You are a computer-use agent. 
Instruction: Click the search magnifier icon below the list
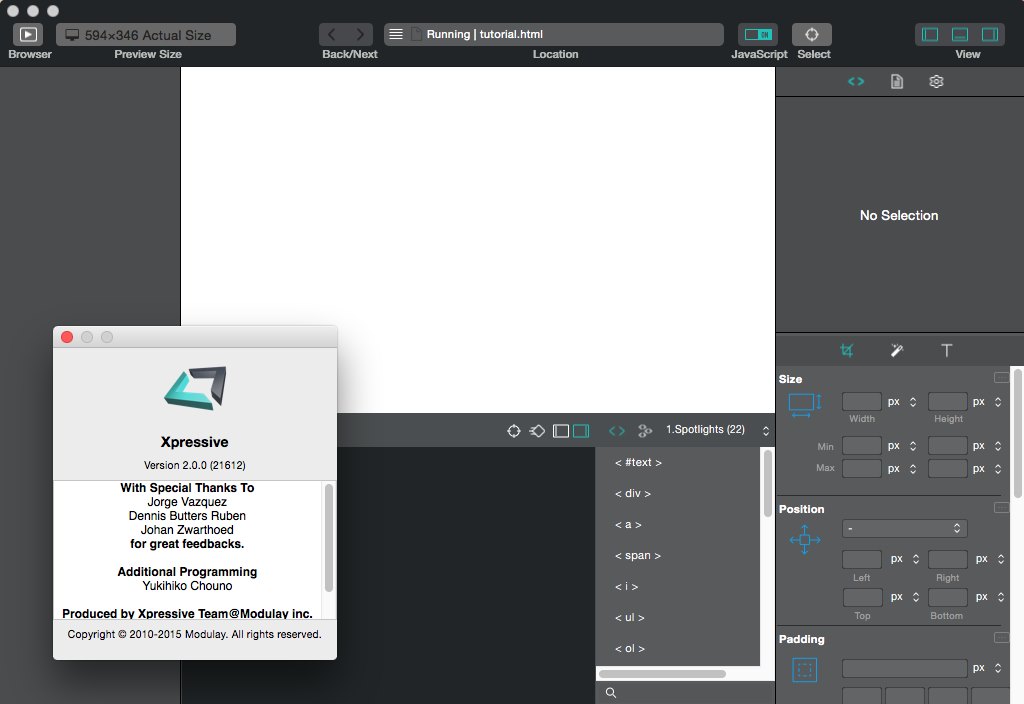[611, 693]
